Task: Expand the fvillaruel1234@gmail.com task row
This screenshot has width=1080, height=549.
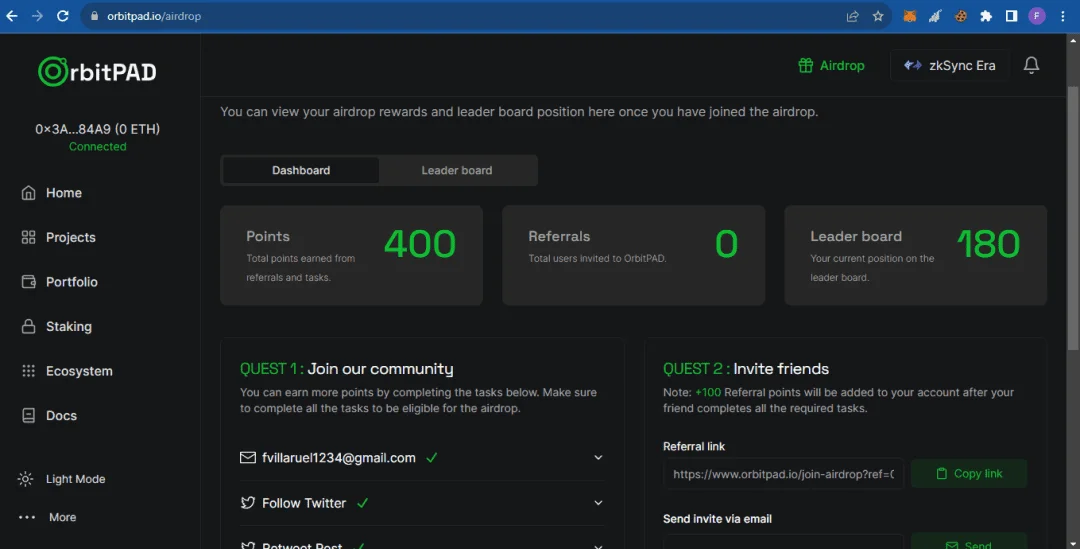Action: click(422, 457)
